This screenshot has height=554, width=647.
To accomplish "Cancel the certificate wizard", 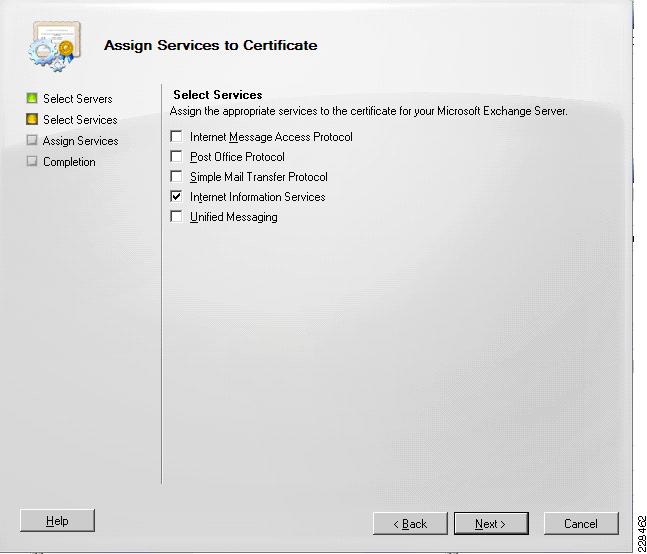I will (x=581, y=524).
